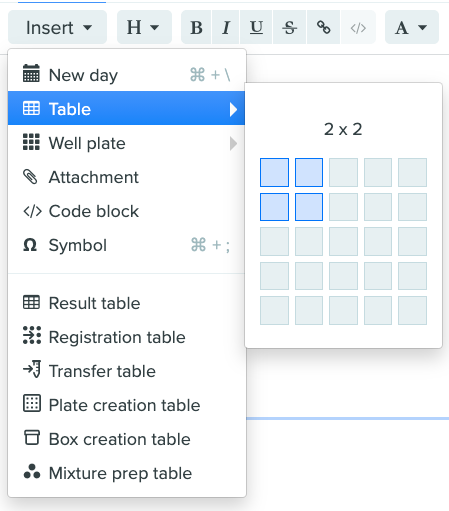Open the Insert dropdown menu
Viewport: 449px width, 511px height.
click(x=58, y=27)
